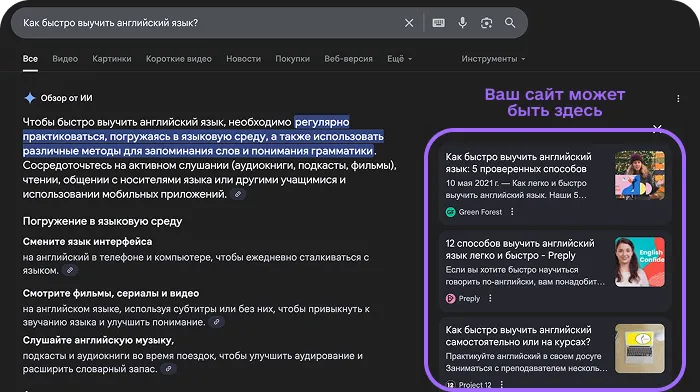Click the Preply site favicon
The height and width of the screenshot is (392, 700).
pyautogui.click(x=450, y=298)
